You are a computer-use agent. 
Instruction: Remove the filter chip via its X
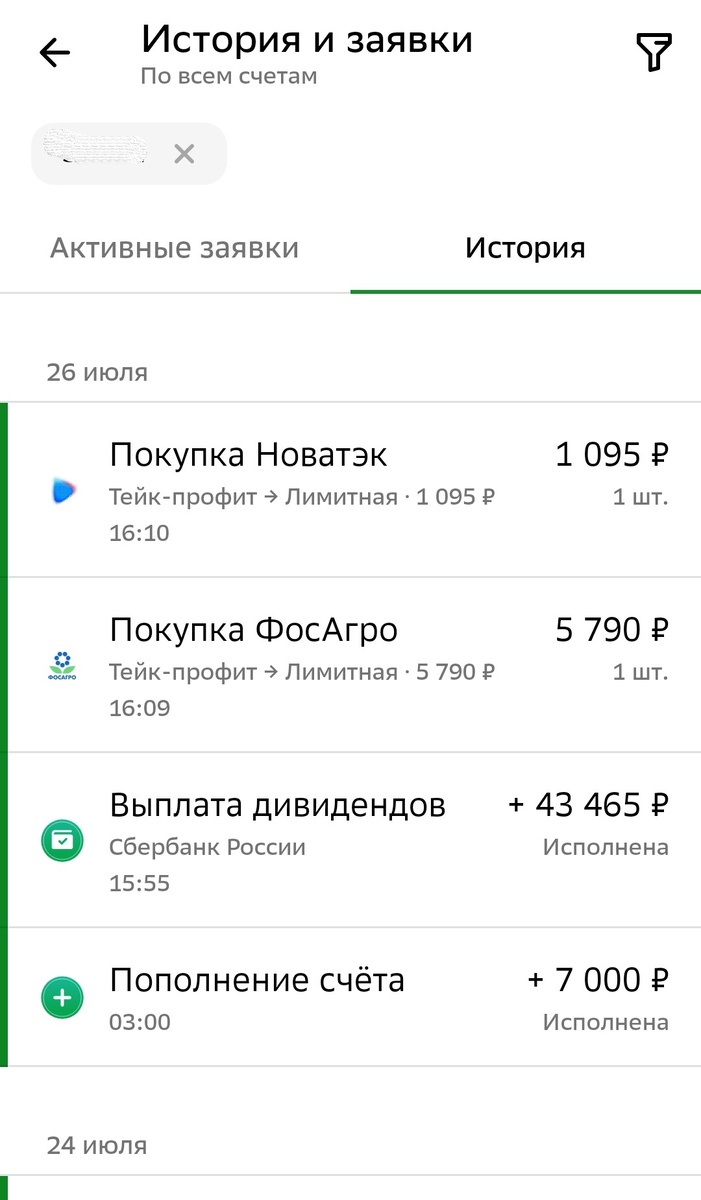(184, 153)
